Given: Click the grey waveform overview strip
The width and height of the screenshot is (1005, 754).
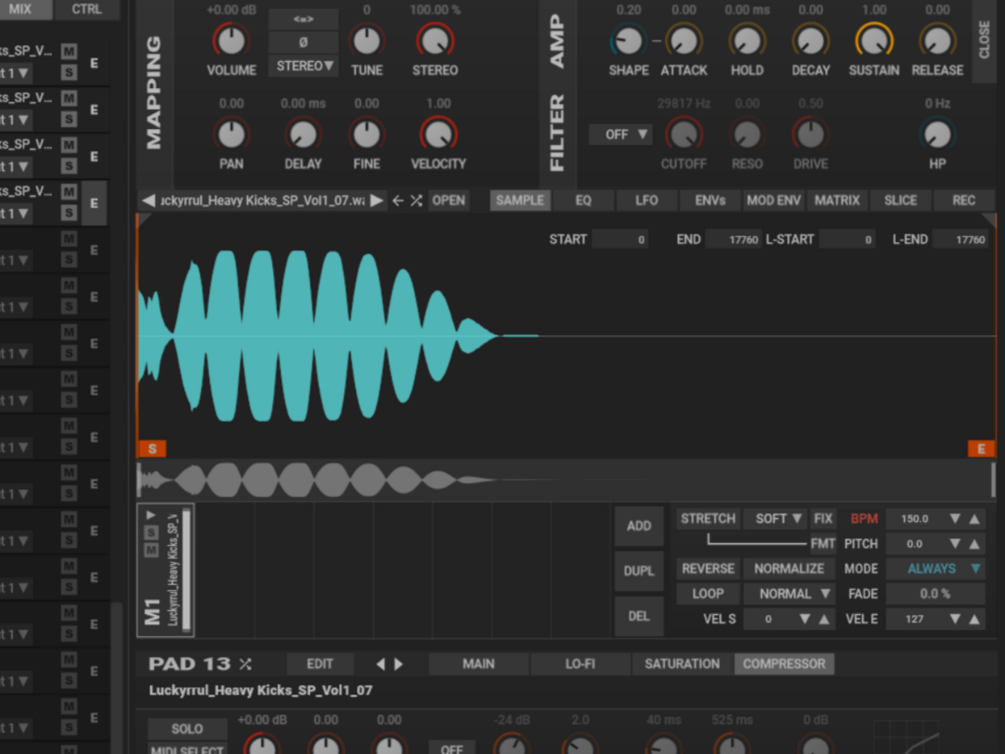Looking at the screenshot, I should (x=566, y=480).
